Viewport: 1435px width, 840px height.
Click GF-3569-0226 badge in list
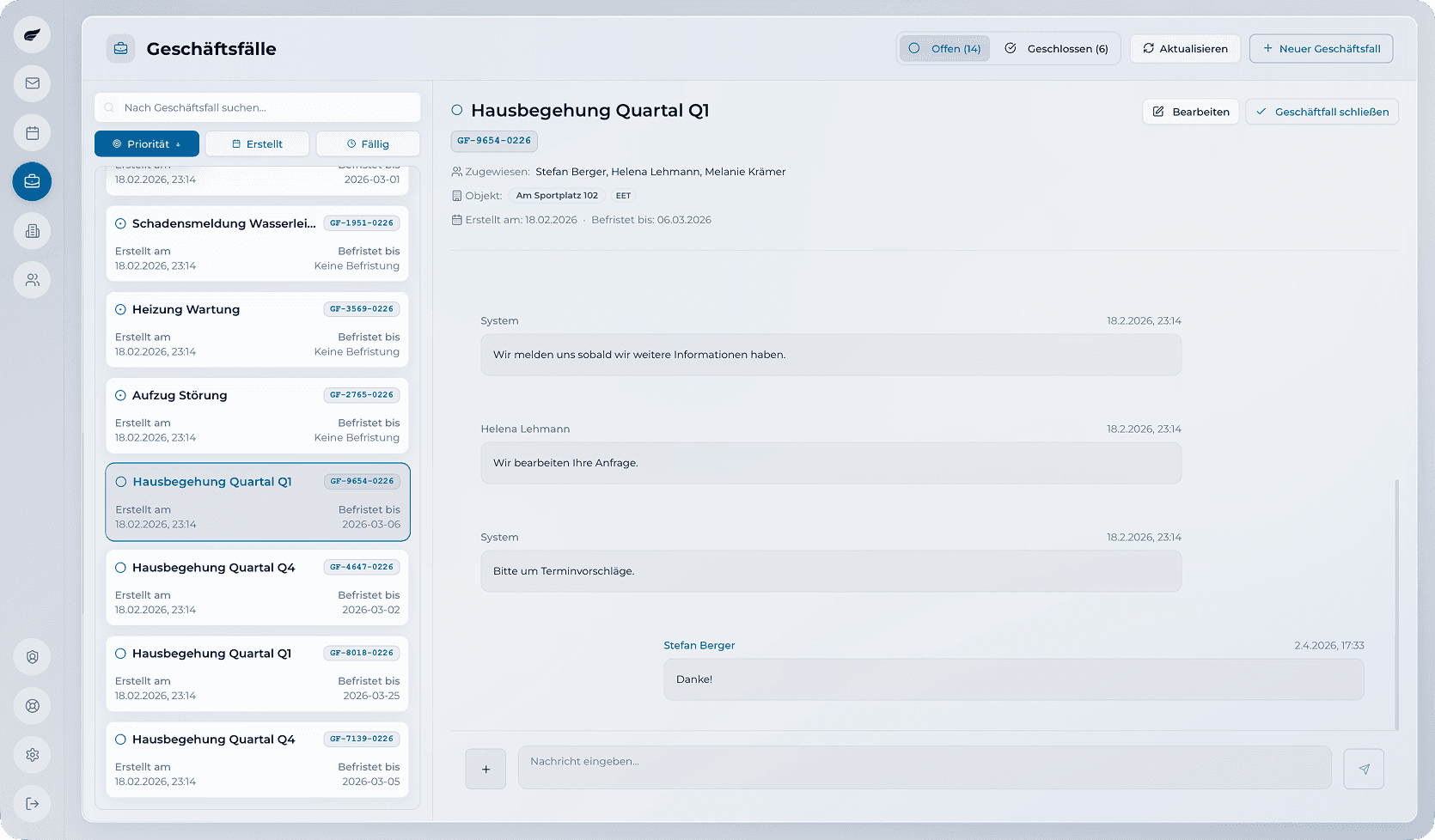(x=362, y=309)
